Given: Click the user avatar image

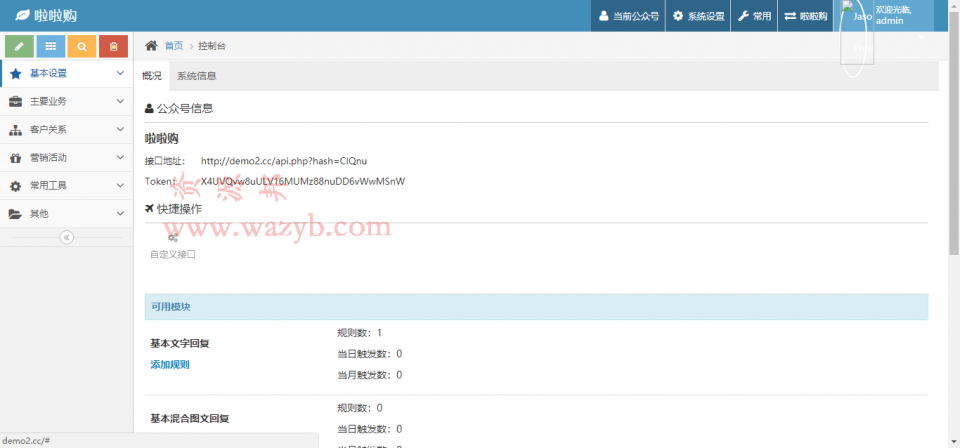Looking at the screenshot, I should [857, 32].
